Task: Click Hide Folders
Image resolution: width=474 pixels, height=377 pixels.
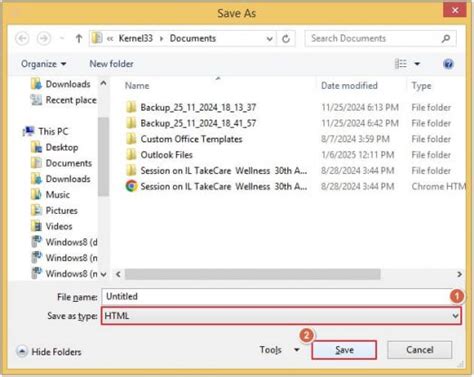Action: pyautogui.click(x=49, y=352)
